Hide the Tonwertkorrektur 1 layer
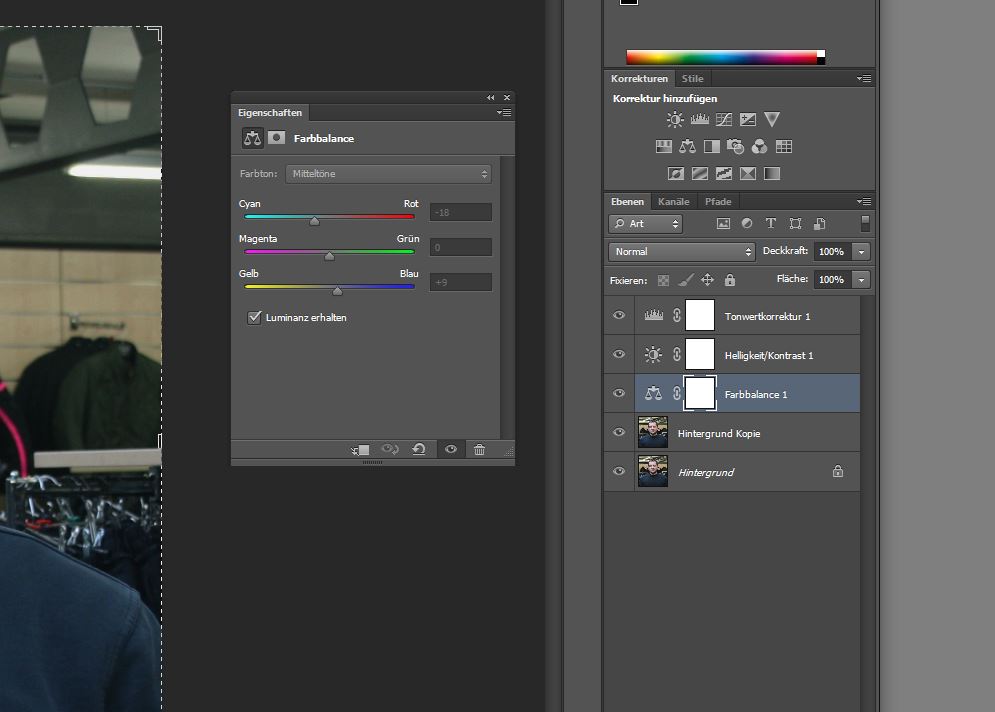This screenshot has width=995, height=712. pyautogui.click(x=619, y=315)
